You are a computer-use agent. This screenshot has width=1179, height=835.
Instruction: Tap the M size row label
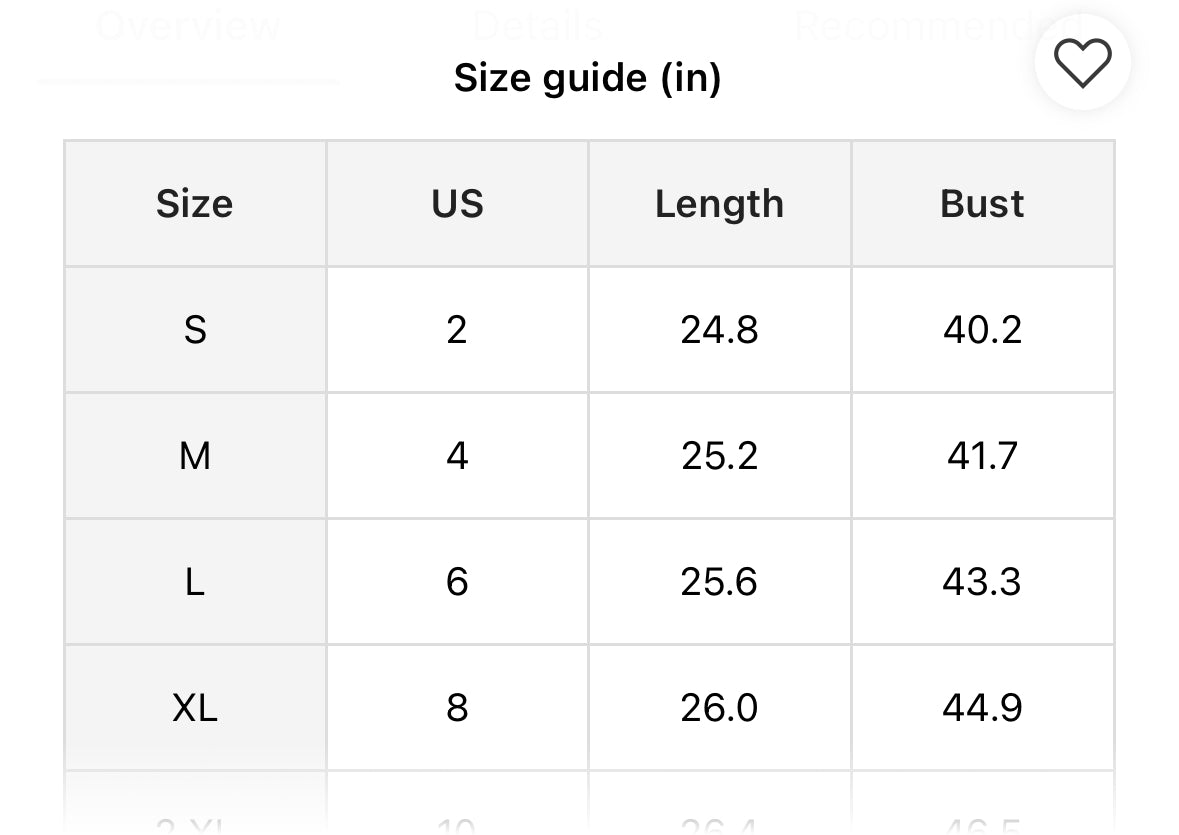click(x=195, y=456)
